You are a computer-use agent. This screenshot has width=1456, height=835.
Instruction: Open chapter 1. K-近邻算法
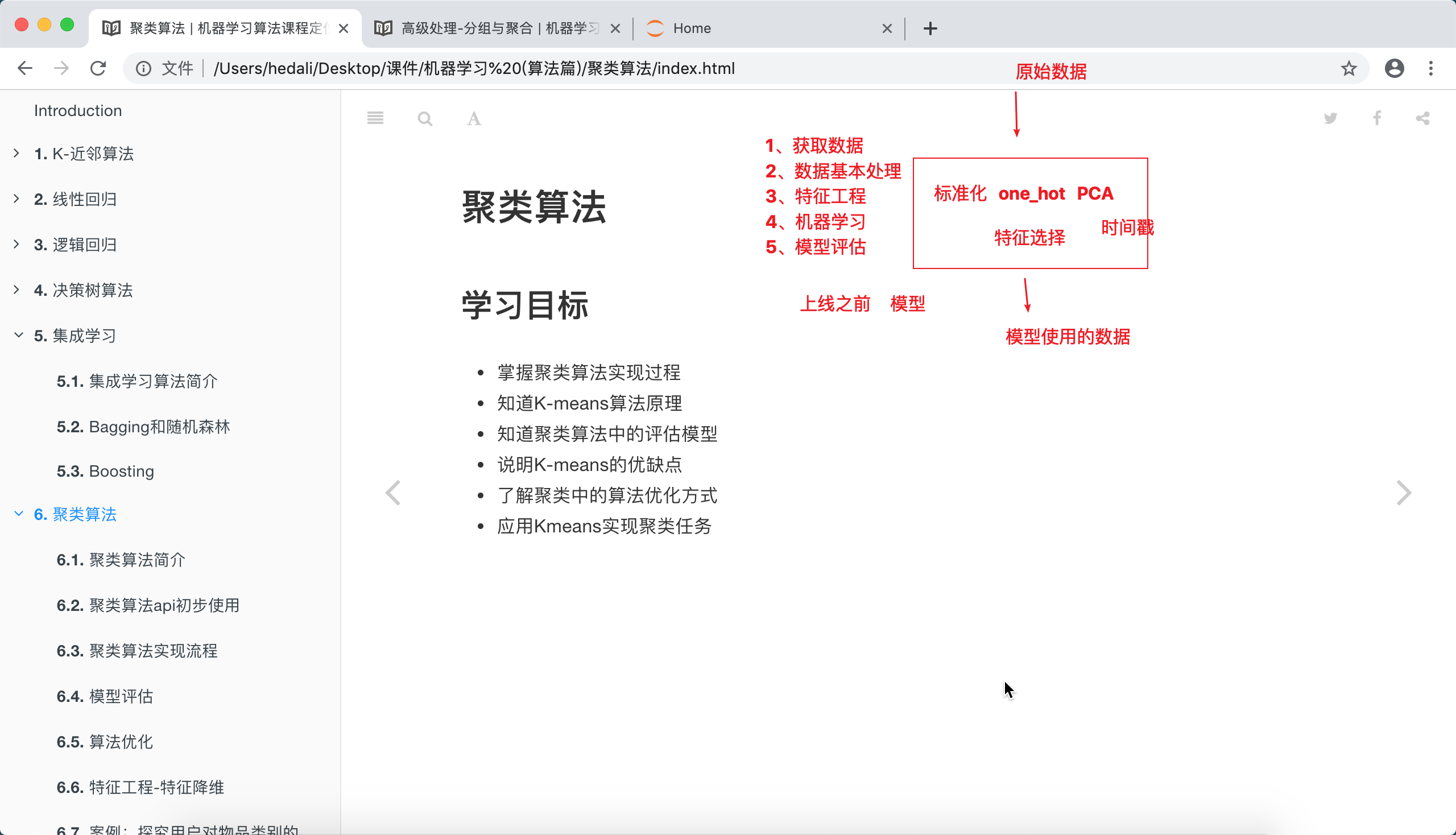(x=84, y=154)
